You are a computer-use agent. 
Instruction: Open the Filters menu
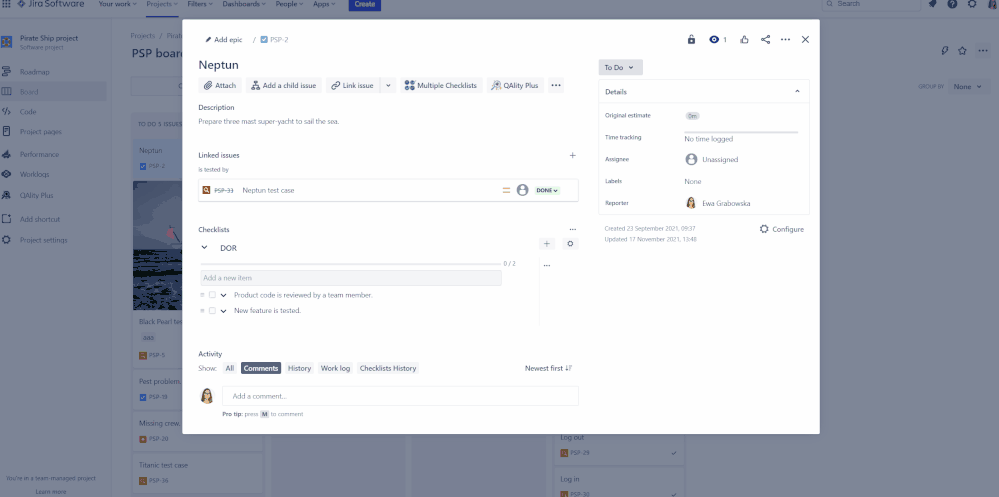pos(200,4)
